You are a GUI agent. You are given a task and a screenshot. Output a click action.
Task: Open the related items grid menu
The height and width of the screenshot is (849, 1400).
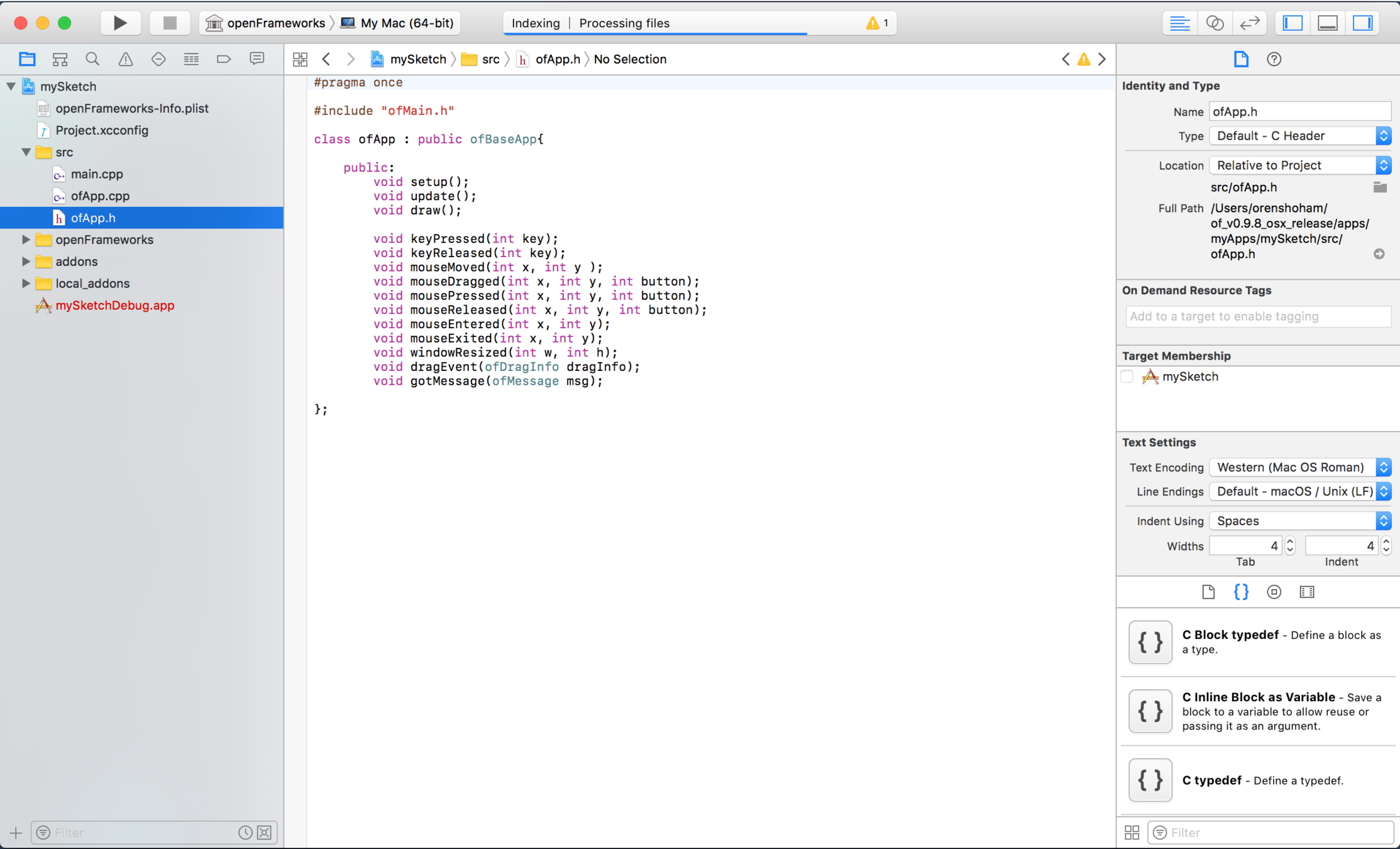(x=300, y=59)
